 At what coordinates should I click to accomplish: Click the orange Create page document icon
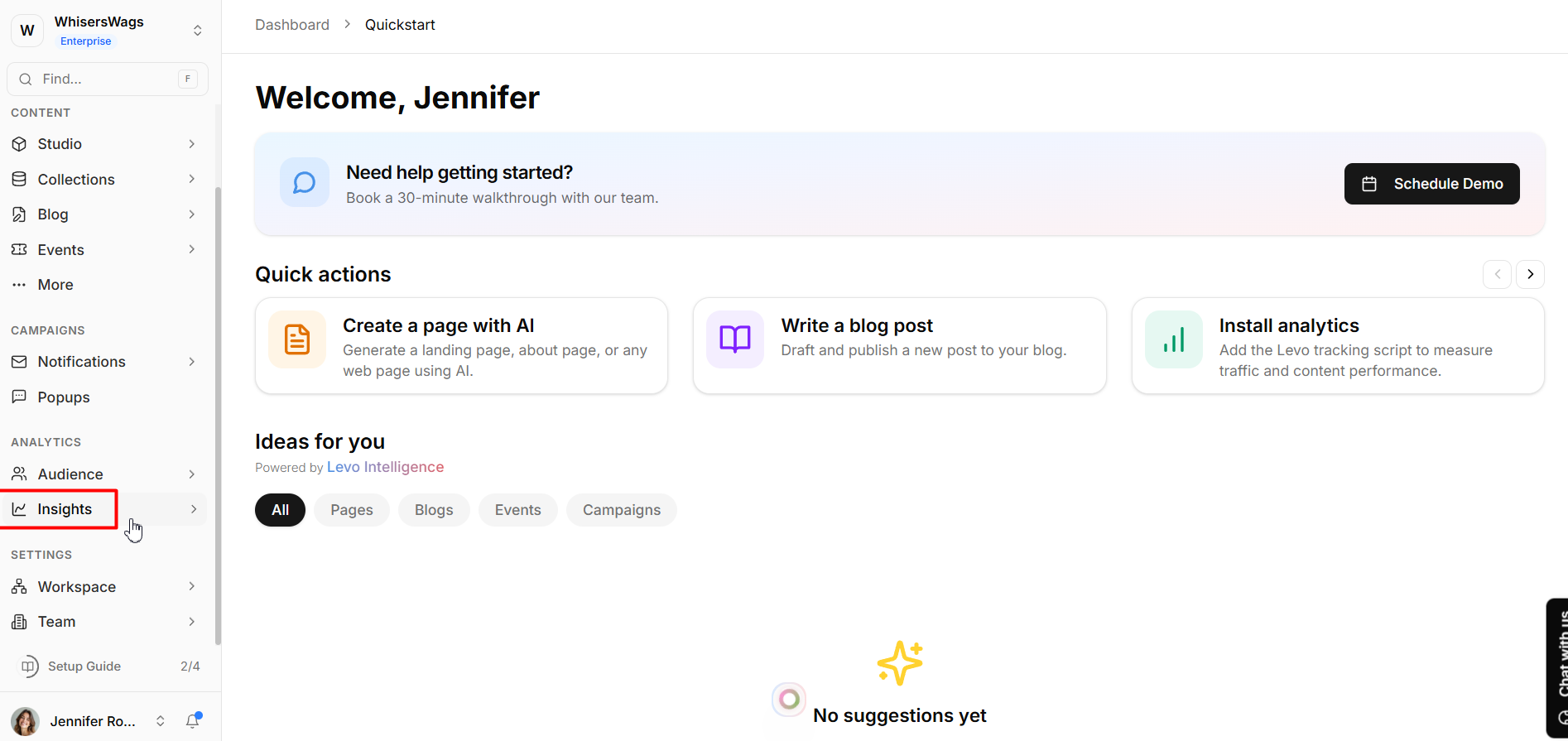click(297, 339)
